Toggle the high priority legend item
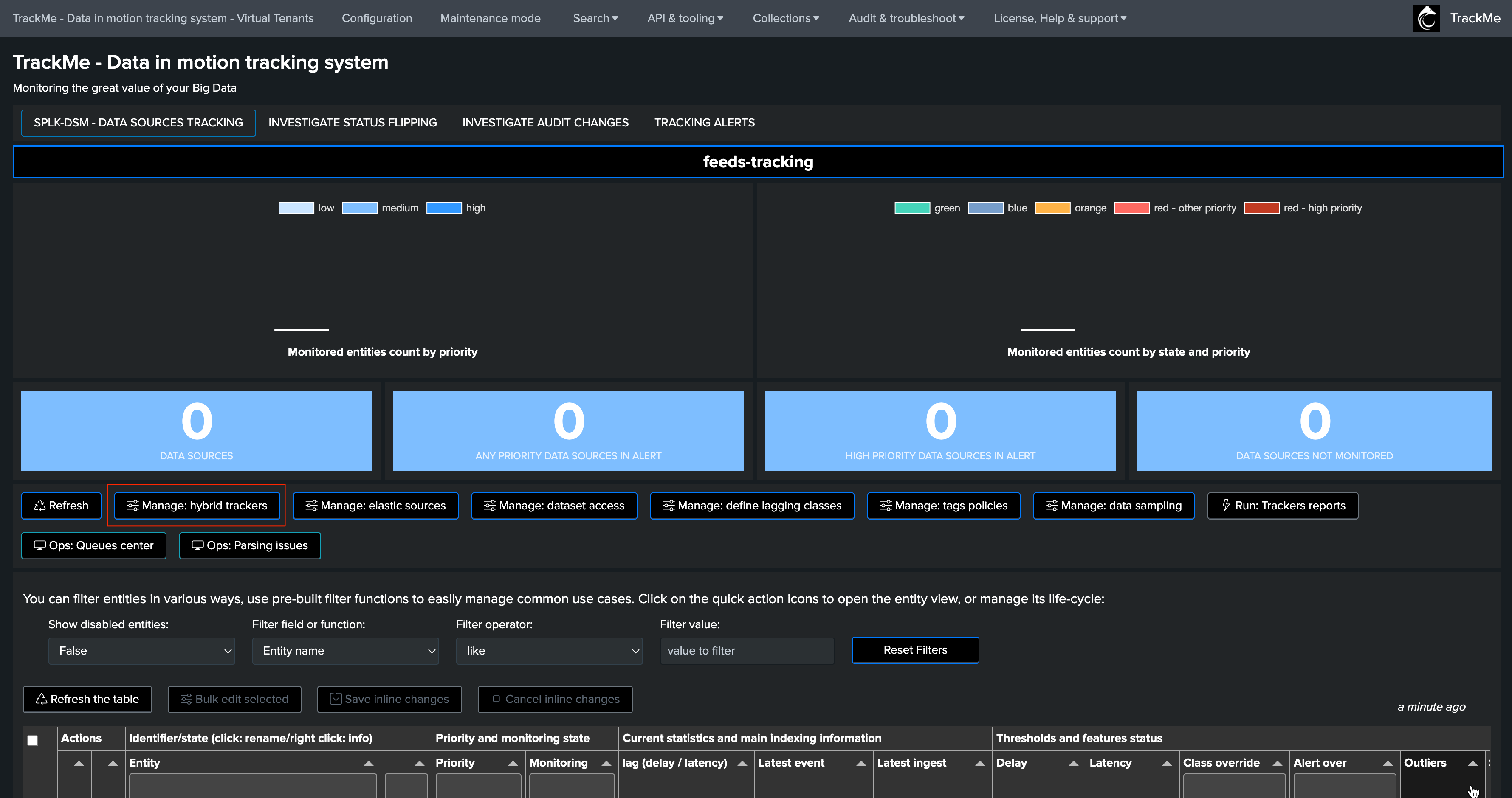Screen dimensions: 1512x798 455,208
